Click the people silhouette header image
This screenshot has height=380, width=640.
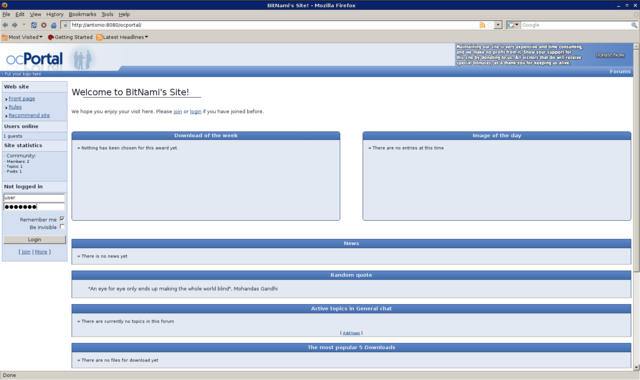(x=83, y=59)
